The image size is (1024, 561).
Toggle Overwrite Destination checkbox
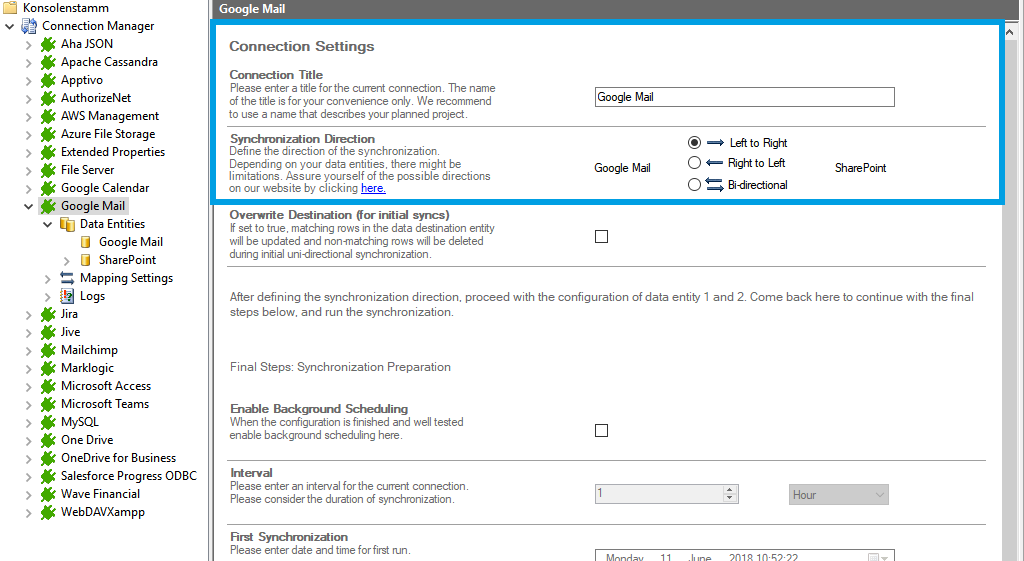point(601,236)
